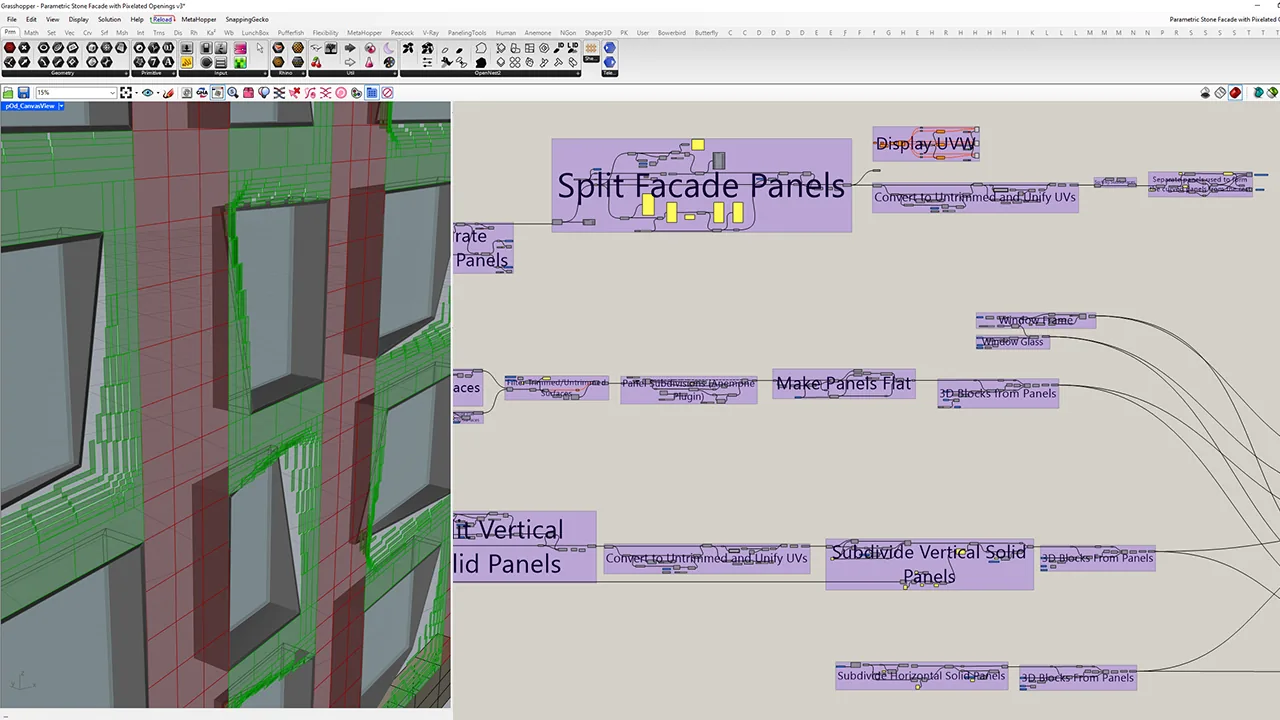This screenshot has width=1280, height=720.
Task: Select the cherry icon in Util panel
Action: click(x=316, y=62)
